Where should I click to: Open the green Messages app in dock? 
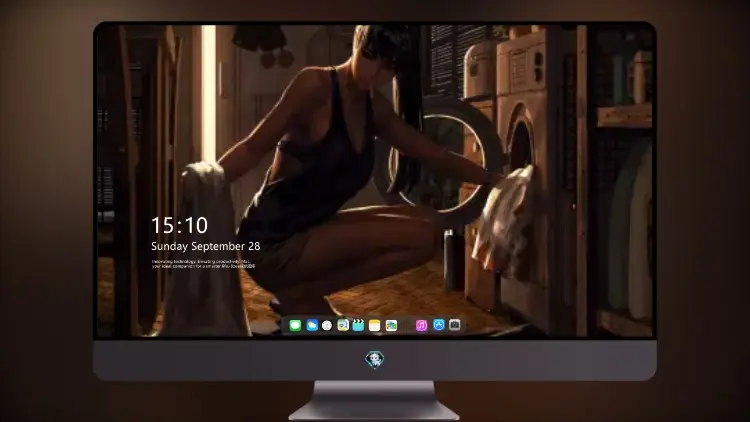[295, 325]
